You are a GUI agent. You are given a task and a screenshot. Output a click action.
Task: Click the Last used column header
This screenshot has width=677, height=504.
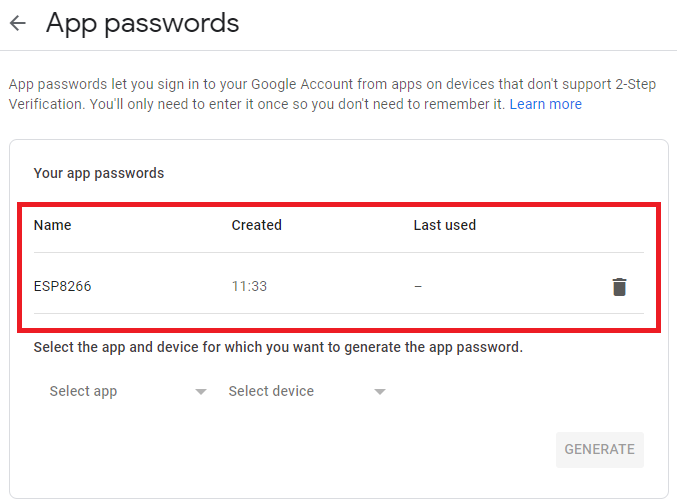[x=444, y=225]
